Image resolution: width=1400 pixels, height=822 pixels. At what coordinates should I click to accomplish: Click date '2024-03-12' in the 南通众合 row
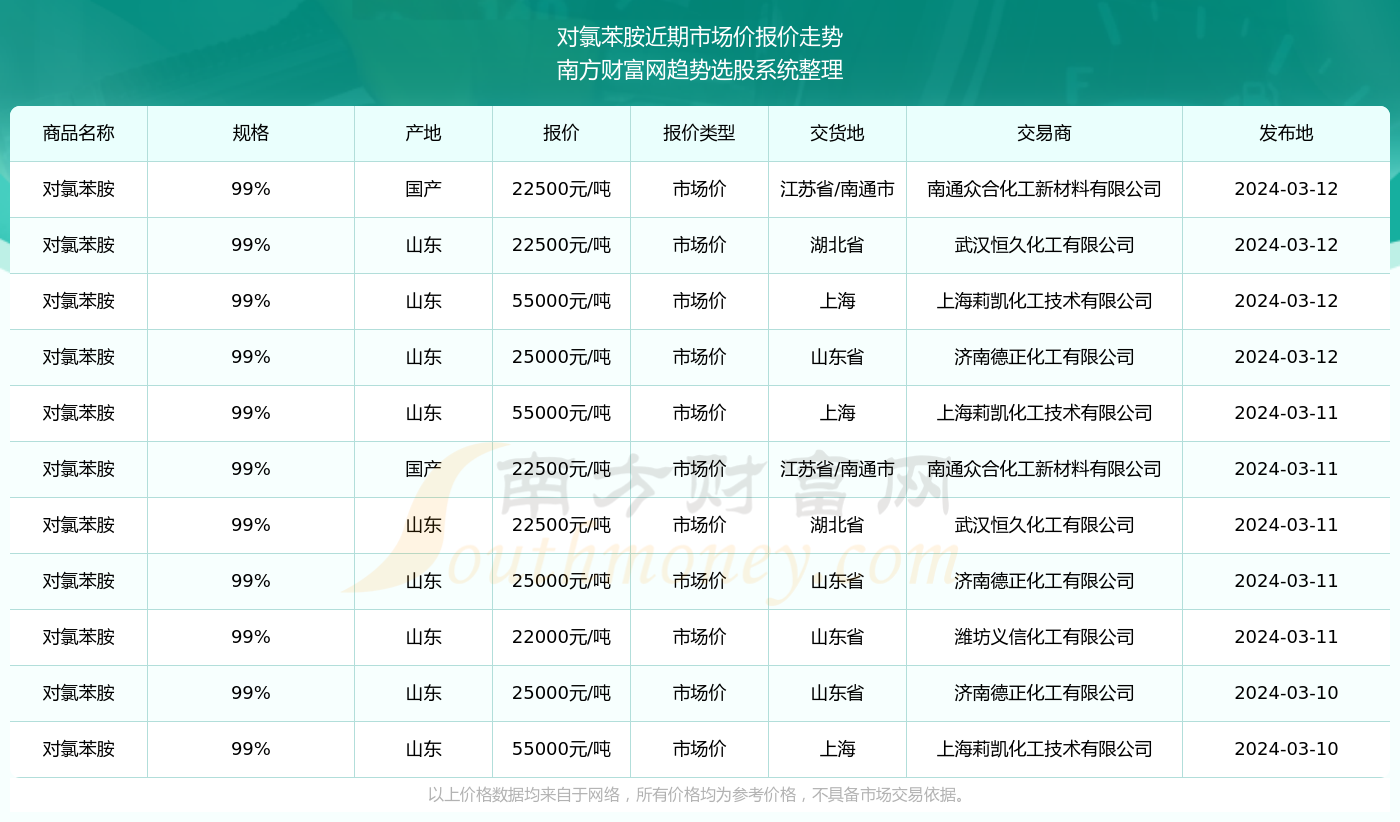click(x=1286, y=189)
